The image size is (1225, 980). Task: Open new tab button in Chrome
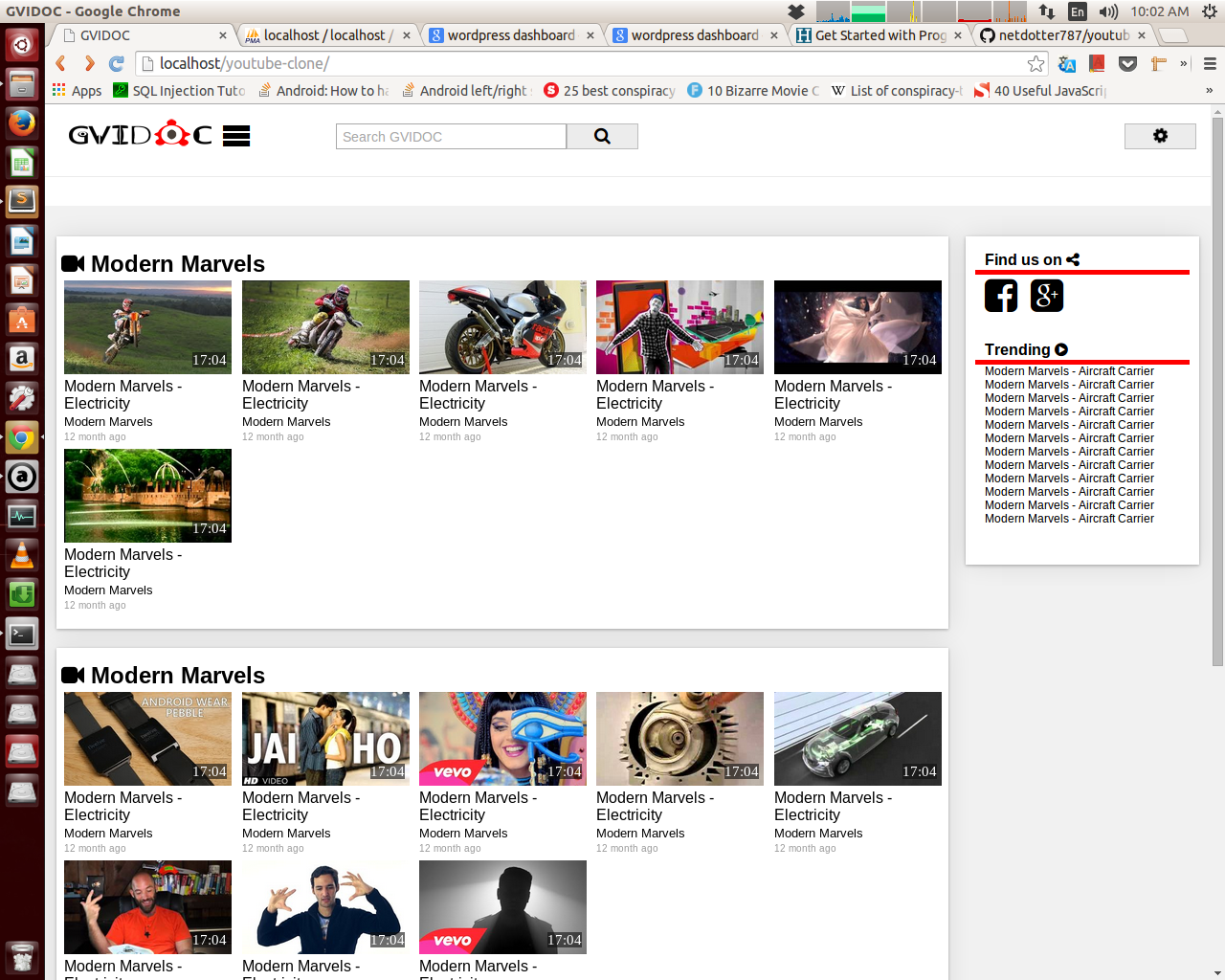coord(1173,35)
